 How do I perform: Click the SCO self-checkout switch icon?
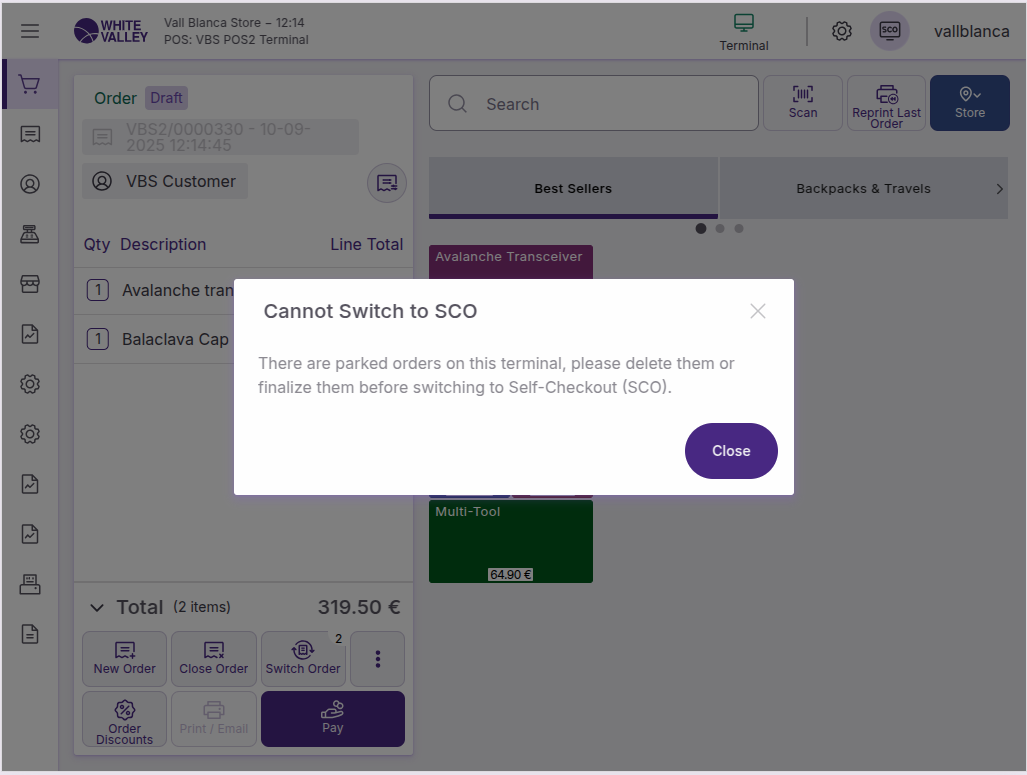[889, 31]
